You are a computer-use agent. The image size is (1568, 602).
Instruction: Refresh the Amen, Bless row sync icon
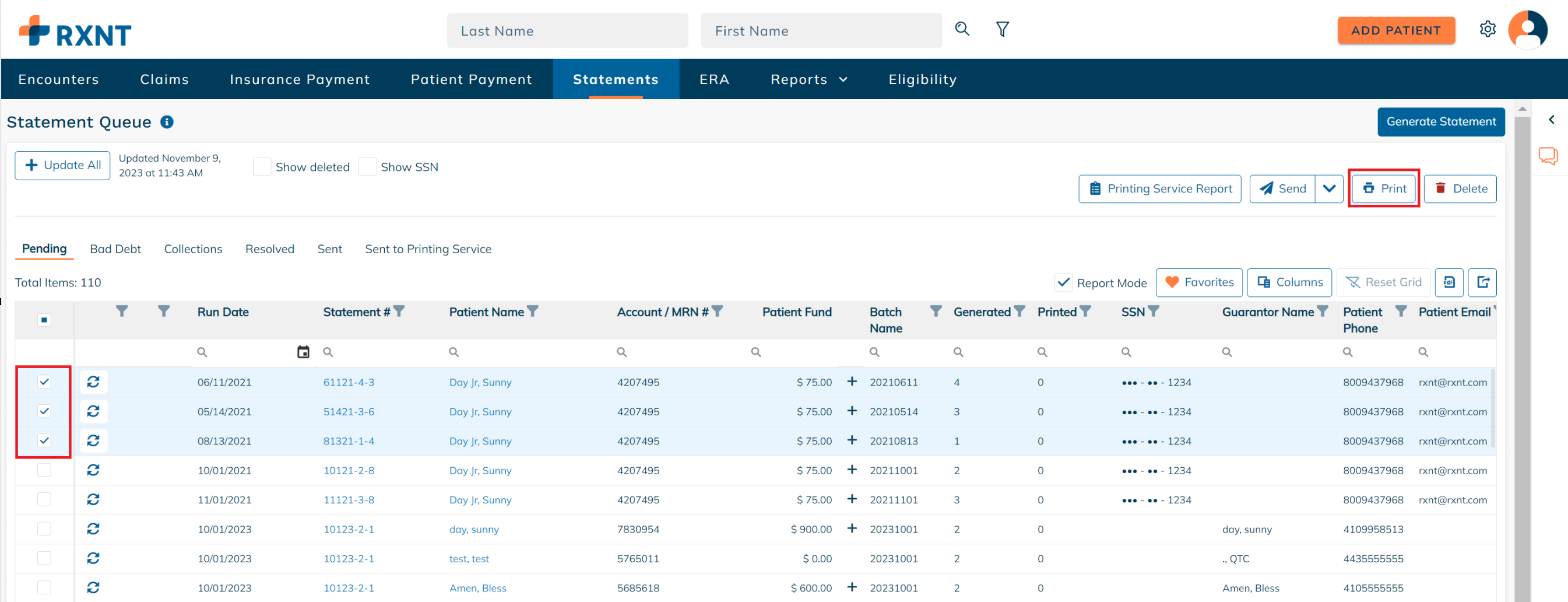pos(93,587)
